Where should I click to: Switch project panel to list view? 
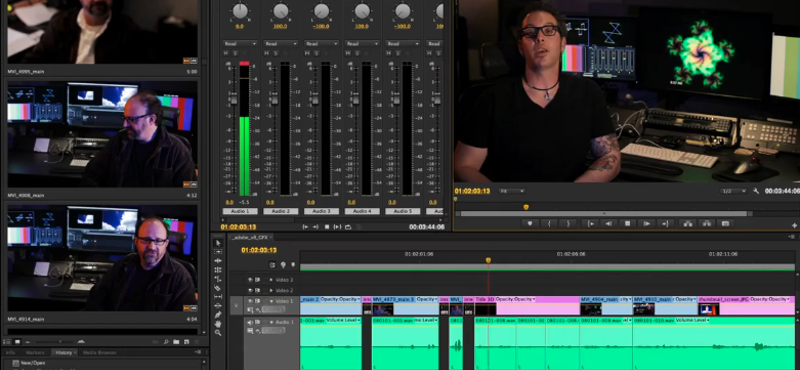(7, 341)
